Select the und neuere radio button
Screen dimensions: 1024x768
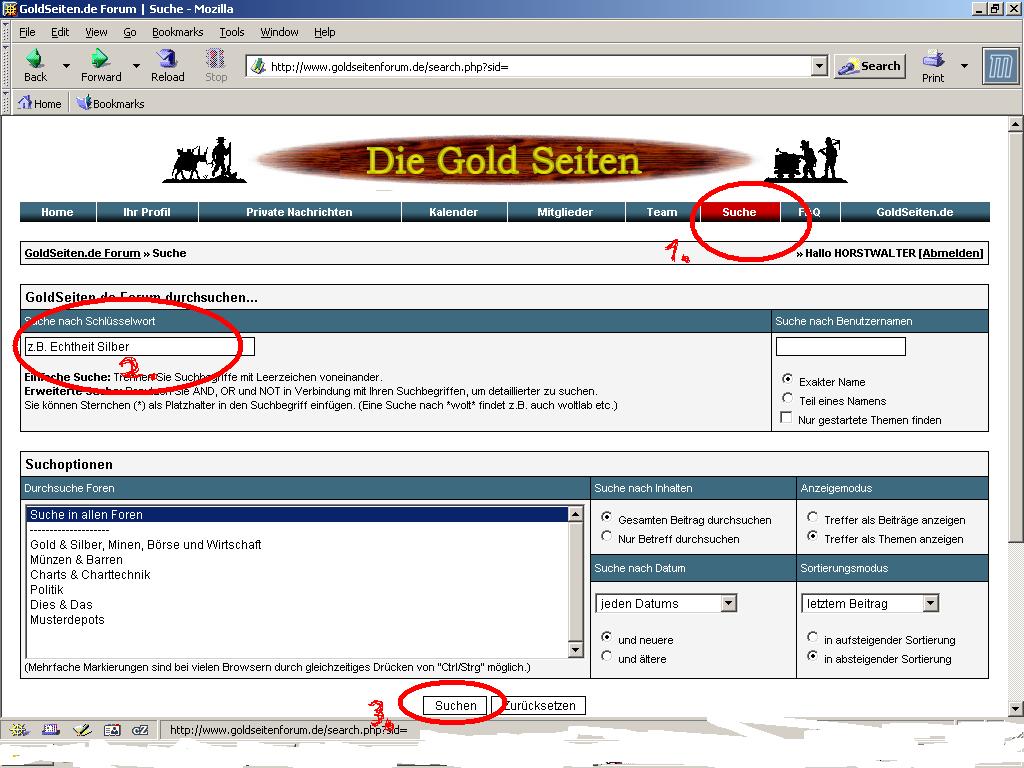[607, 637]
